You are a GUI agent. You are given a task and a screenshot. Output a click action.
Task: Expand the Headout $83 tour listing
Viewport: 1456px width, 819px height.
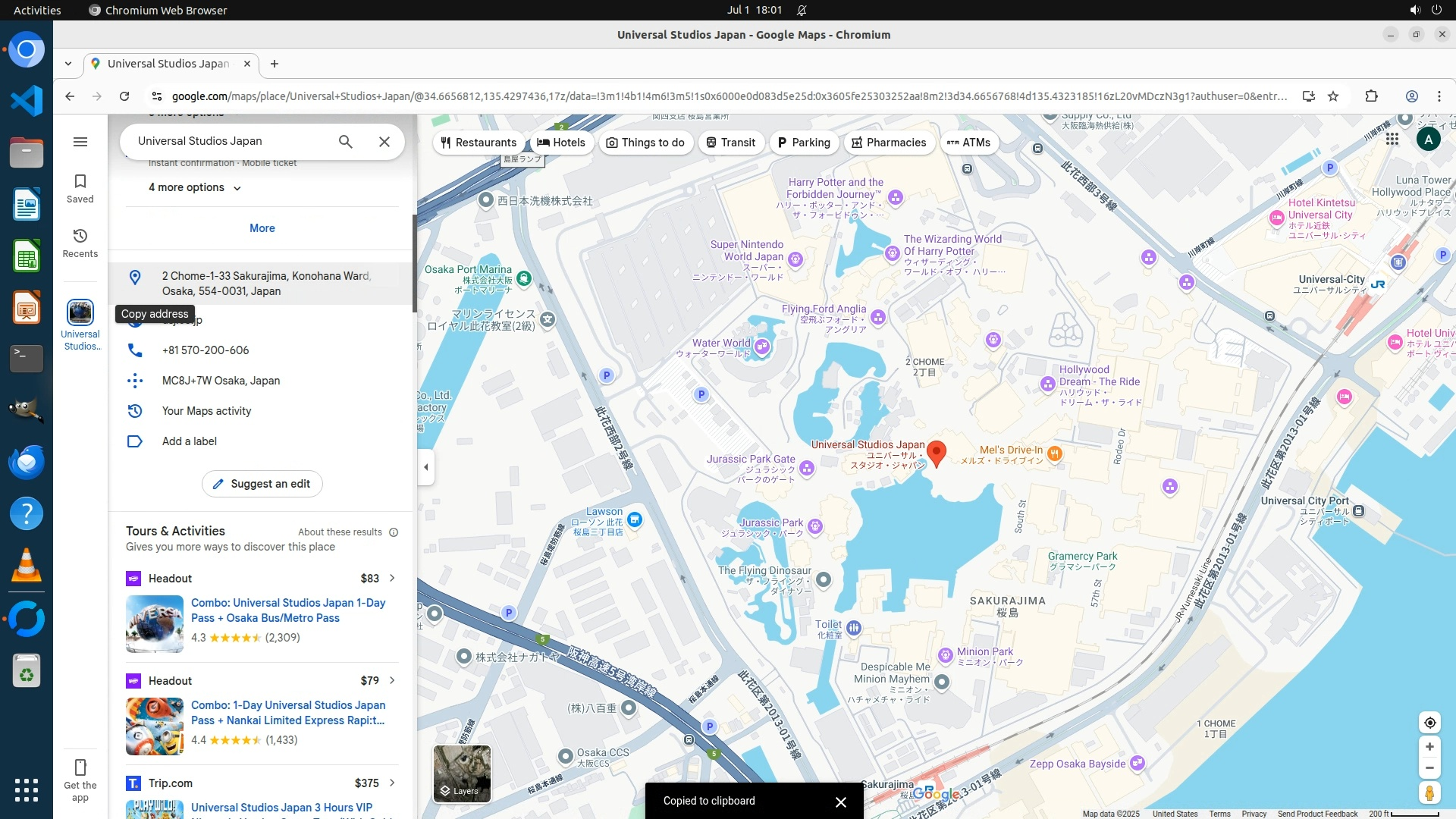coord(392,578)
